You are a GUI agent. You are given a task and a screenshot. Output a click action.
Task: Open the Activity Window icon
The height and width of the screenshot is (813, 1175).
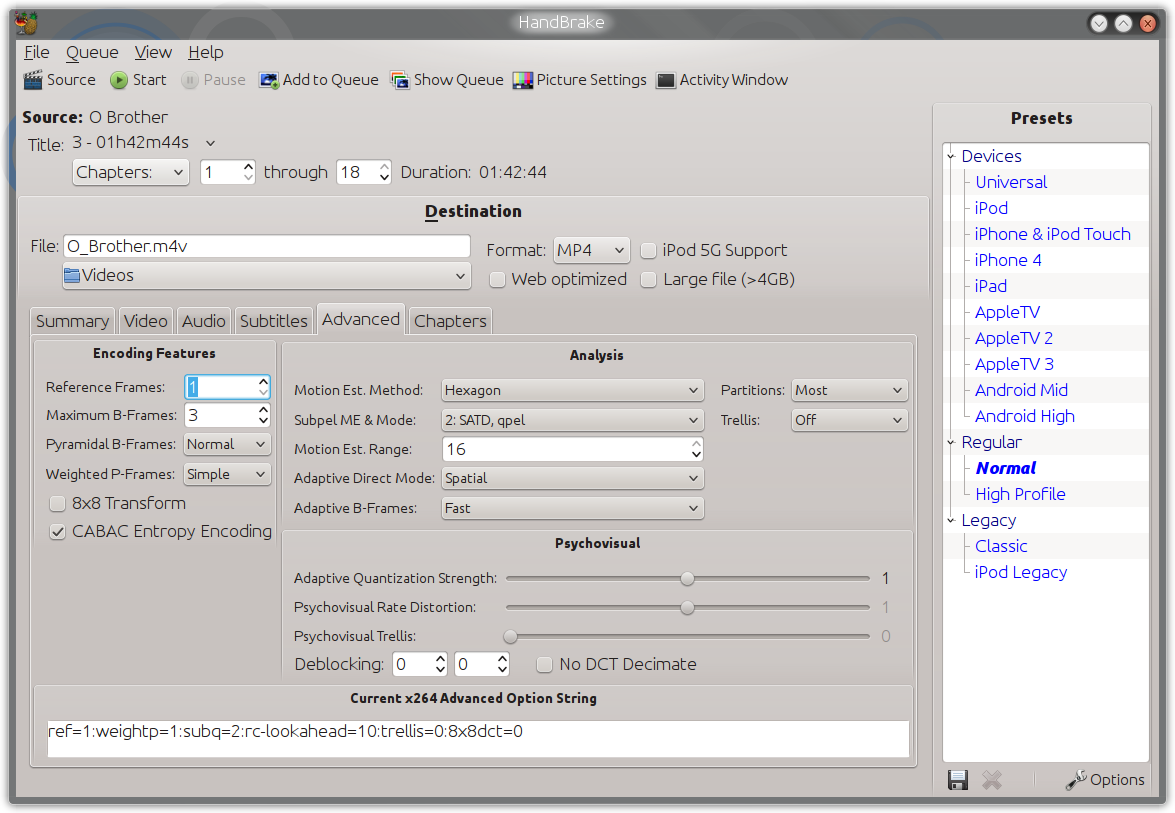click(x=665, y=80)
